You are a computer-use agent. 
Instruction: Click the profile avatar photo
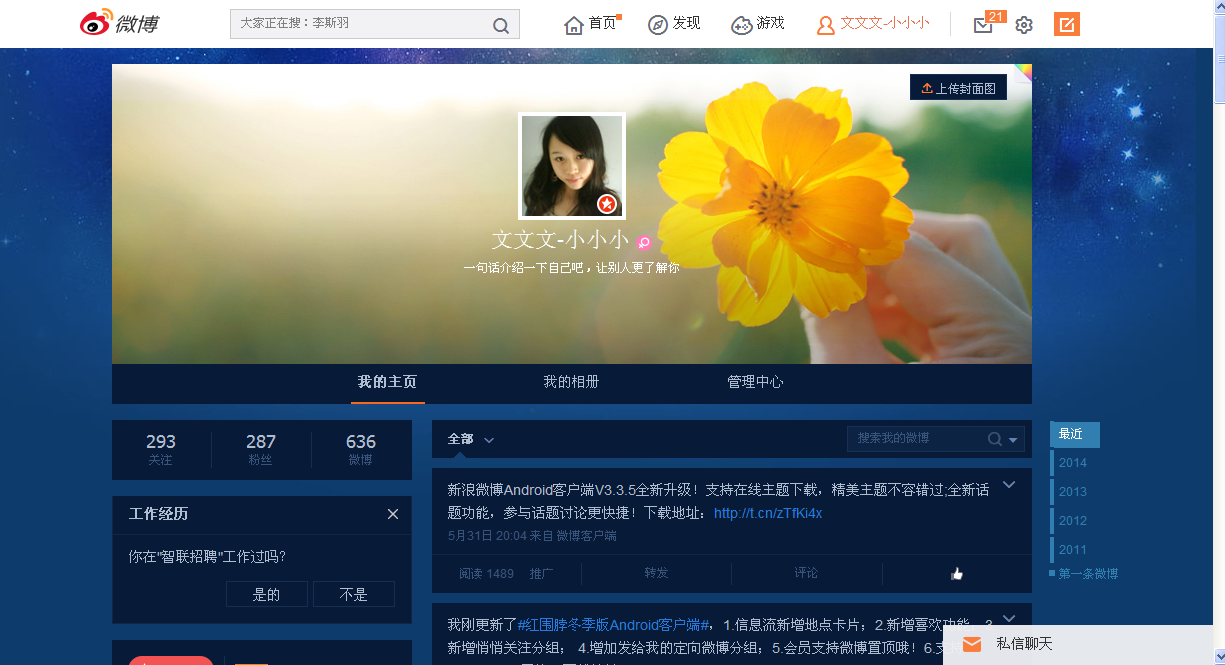pyautogui.click(x=572, y=166)
